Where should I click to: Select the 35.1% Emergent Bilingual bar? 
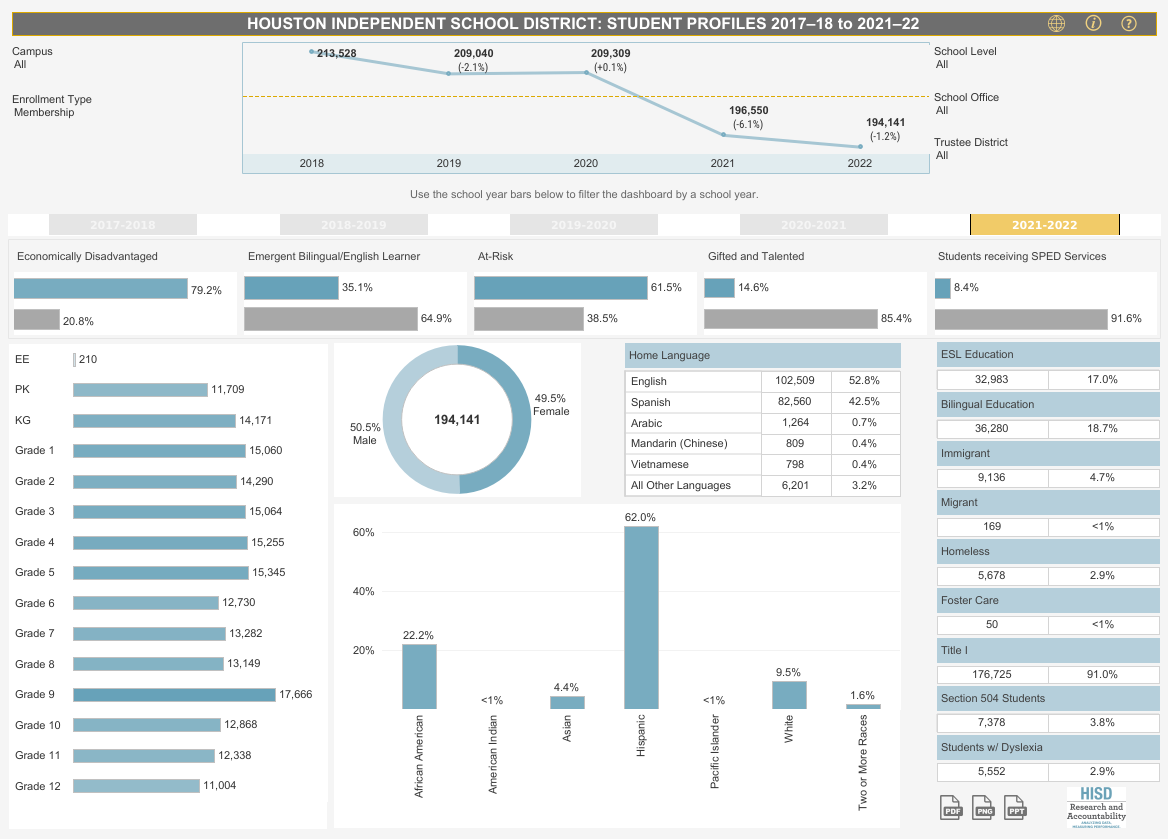pyautogui.click(x=291, y=288)
